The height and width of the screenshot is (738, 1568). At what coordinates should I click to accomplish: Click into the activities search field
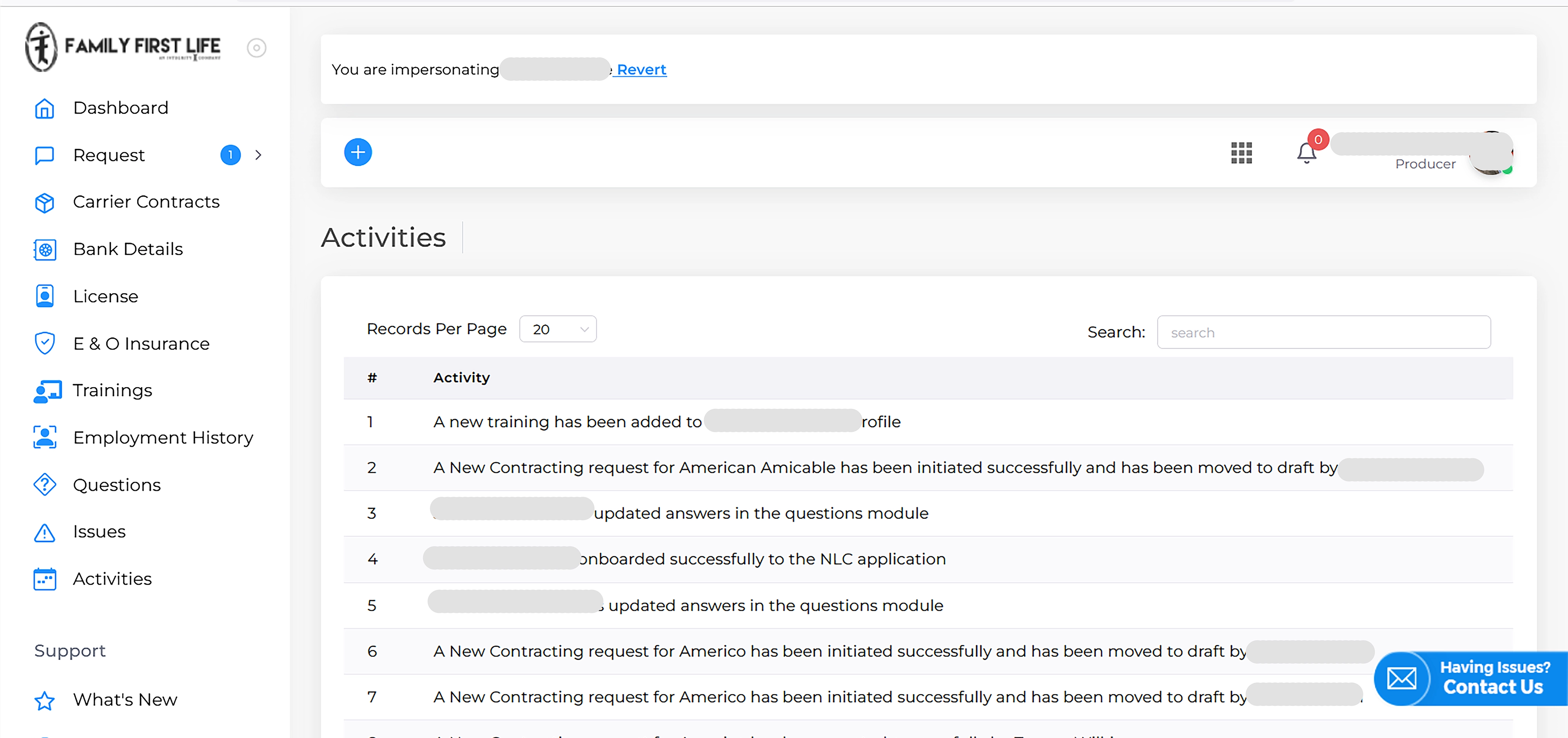(x=1323, y=332)
